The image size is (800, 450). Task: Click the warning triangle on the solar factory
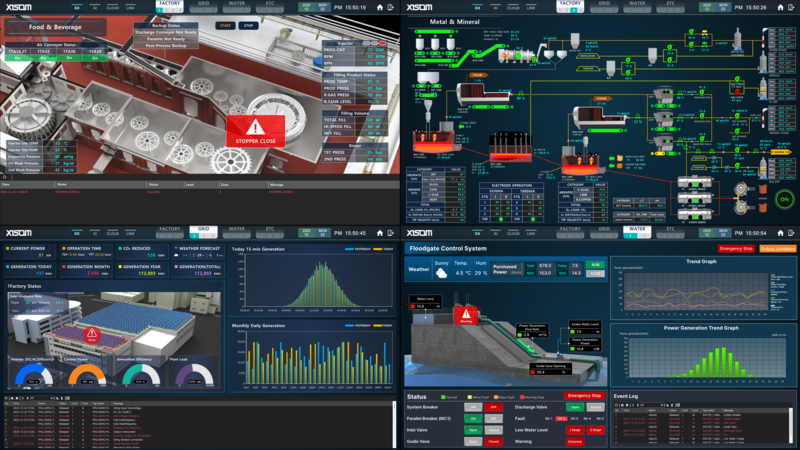(x=92, y=334)
